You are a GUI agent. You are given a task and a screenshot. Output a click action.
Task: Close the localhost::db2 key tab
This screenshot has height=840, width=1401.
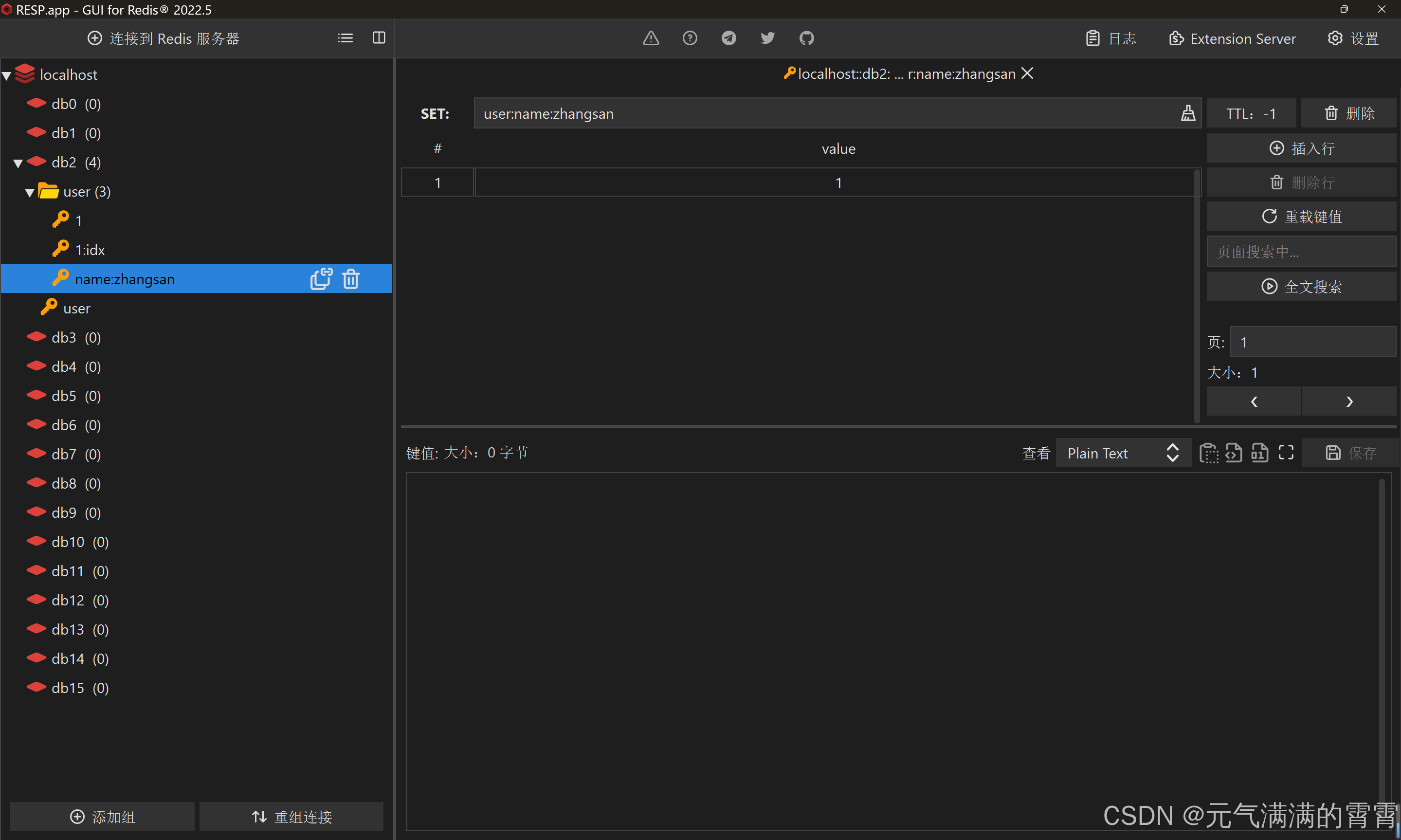coord(1027,73)
